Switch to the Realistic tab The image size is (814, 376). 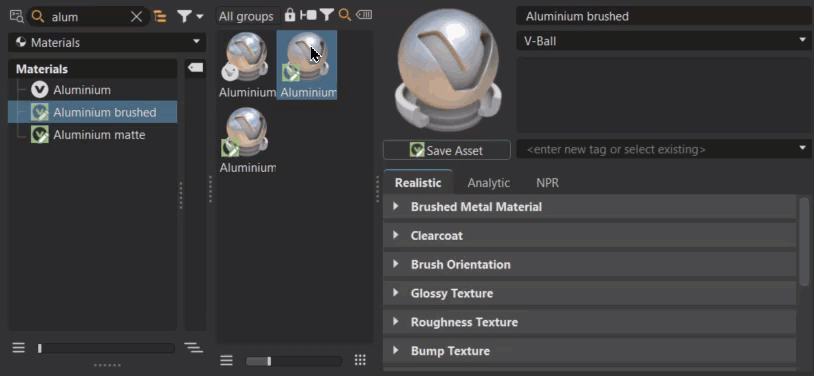pos(418,182)
